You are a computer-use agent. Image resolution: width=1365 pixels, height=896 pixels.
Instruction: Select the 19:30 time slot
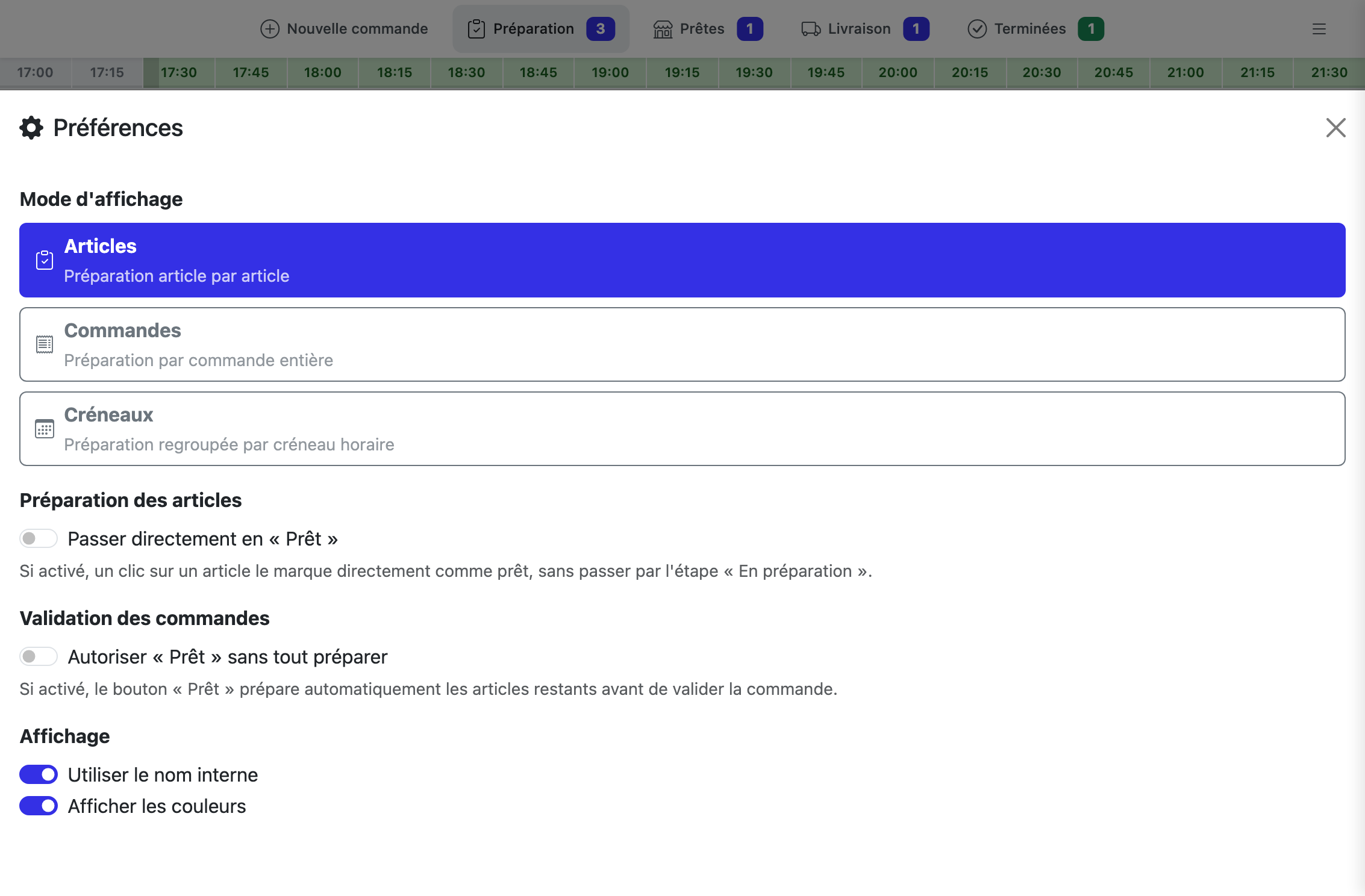(754, 73)
